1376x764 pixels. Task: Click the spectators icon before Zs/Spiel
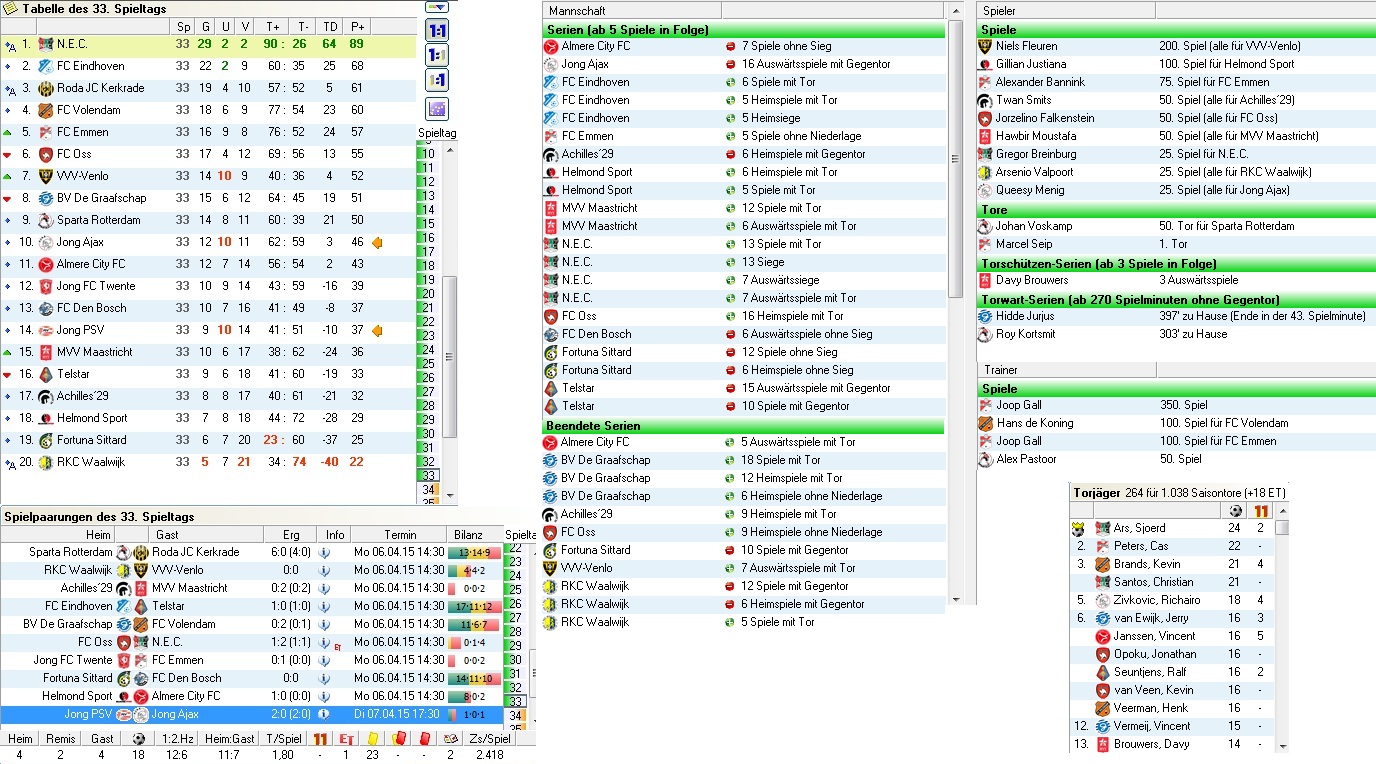pos(450,739)
